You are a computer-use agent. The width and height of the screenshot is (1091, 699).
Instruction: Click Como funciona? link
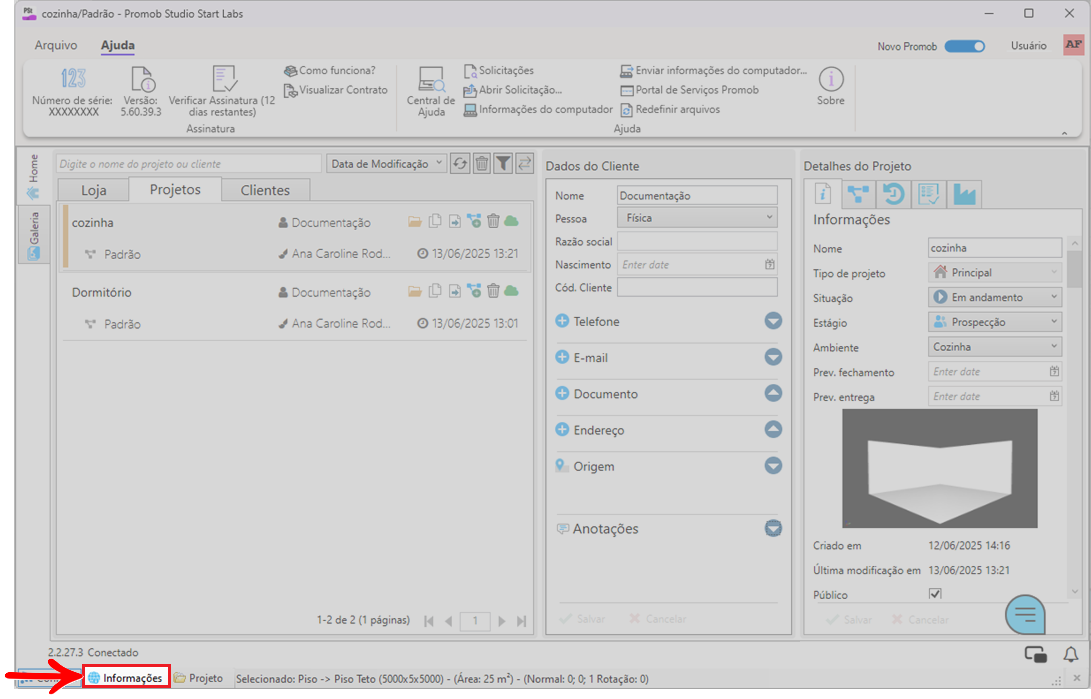point(330,70)
